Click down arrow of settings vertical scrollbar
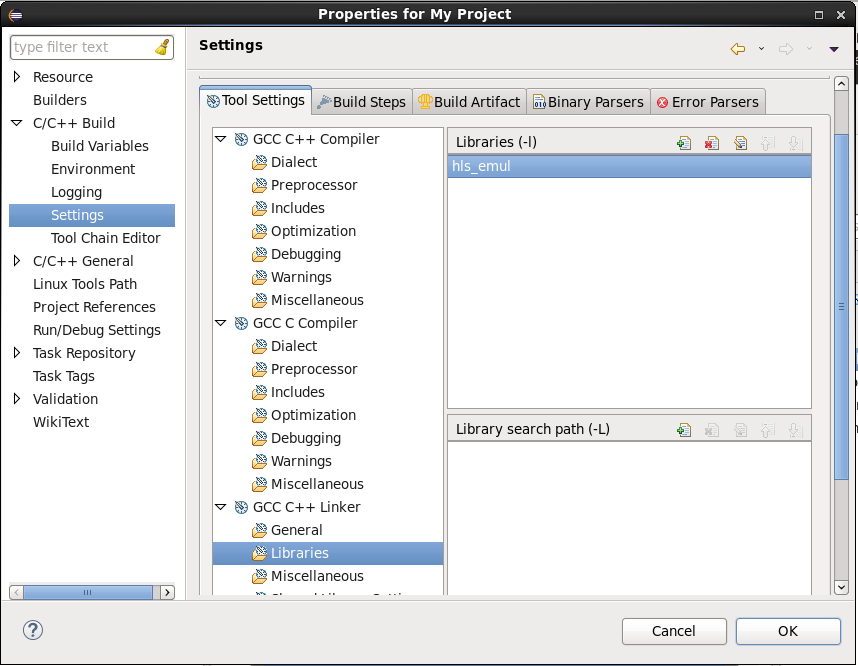The image size is (858, 666). click(x=841, y=587)
